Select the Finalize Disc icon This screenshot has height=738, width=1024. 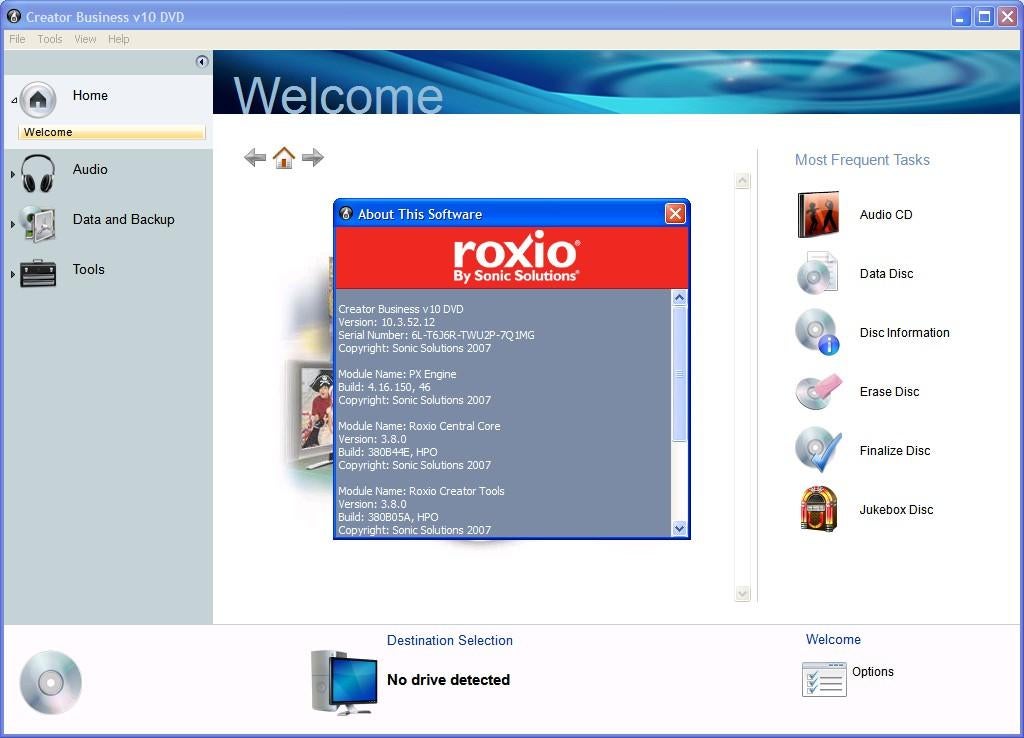click(818, 451)
